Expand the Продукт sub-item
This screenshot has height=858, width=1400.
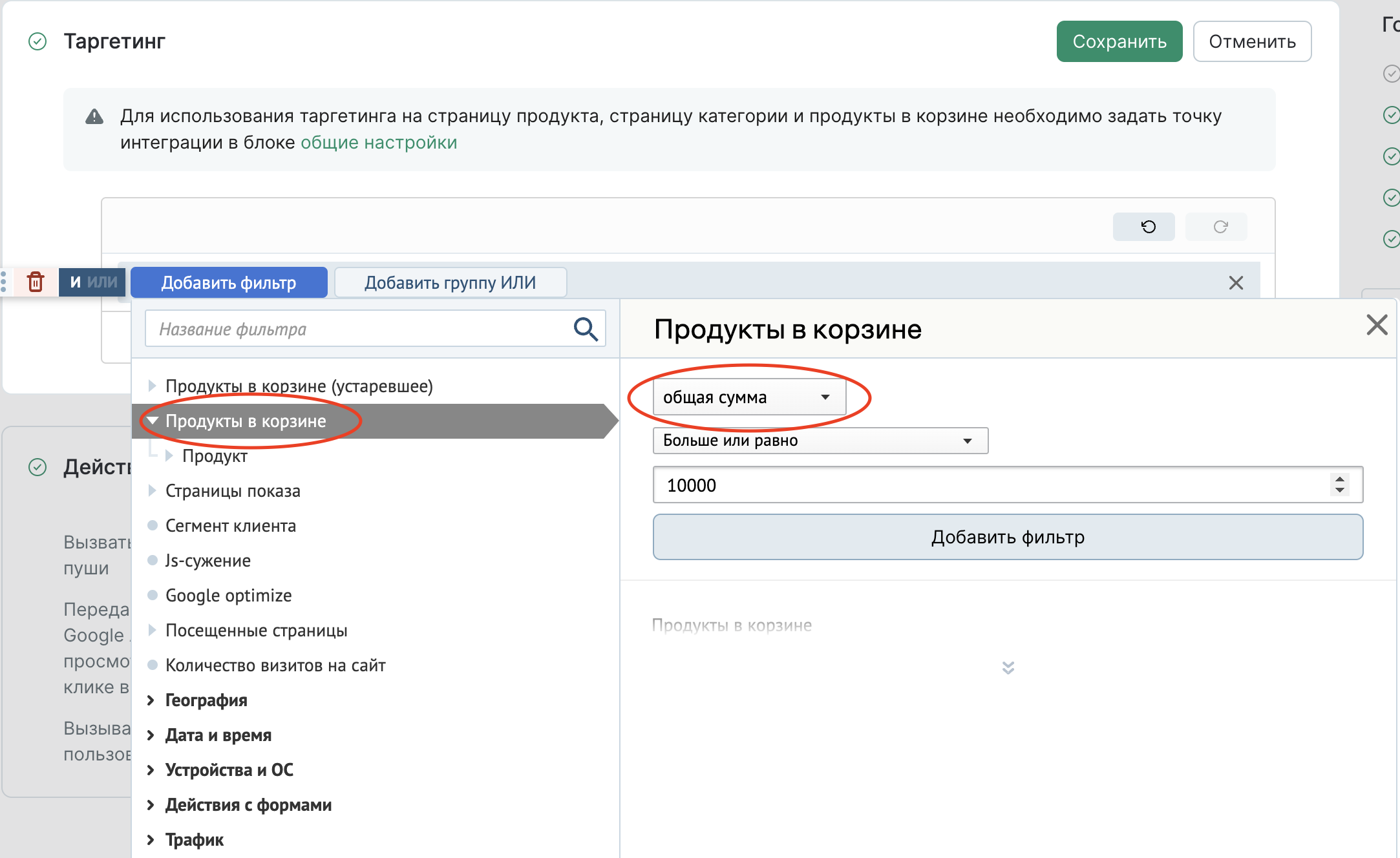click(169, 455)
